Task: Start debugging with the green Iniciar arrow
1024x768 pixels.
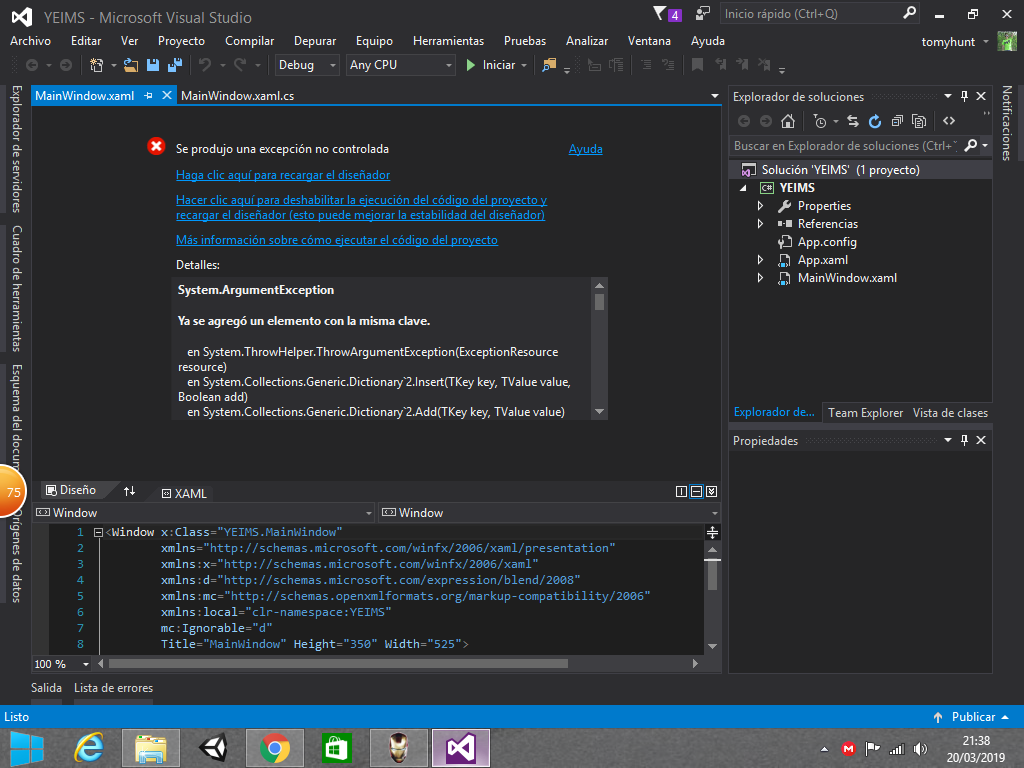Action: 470,65
